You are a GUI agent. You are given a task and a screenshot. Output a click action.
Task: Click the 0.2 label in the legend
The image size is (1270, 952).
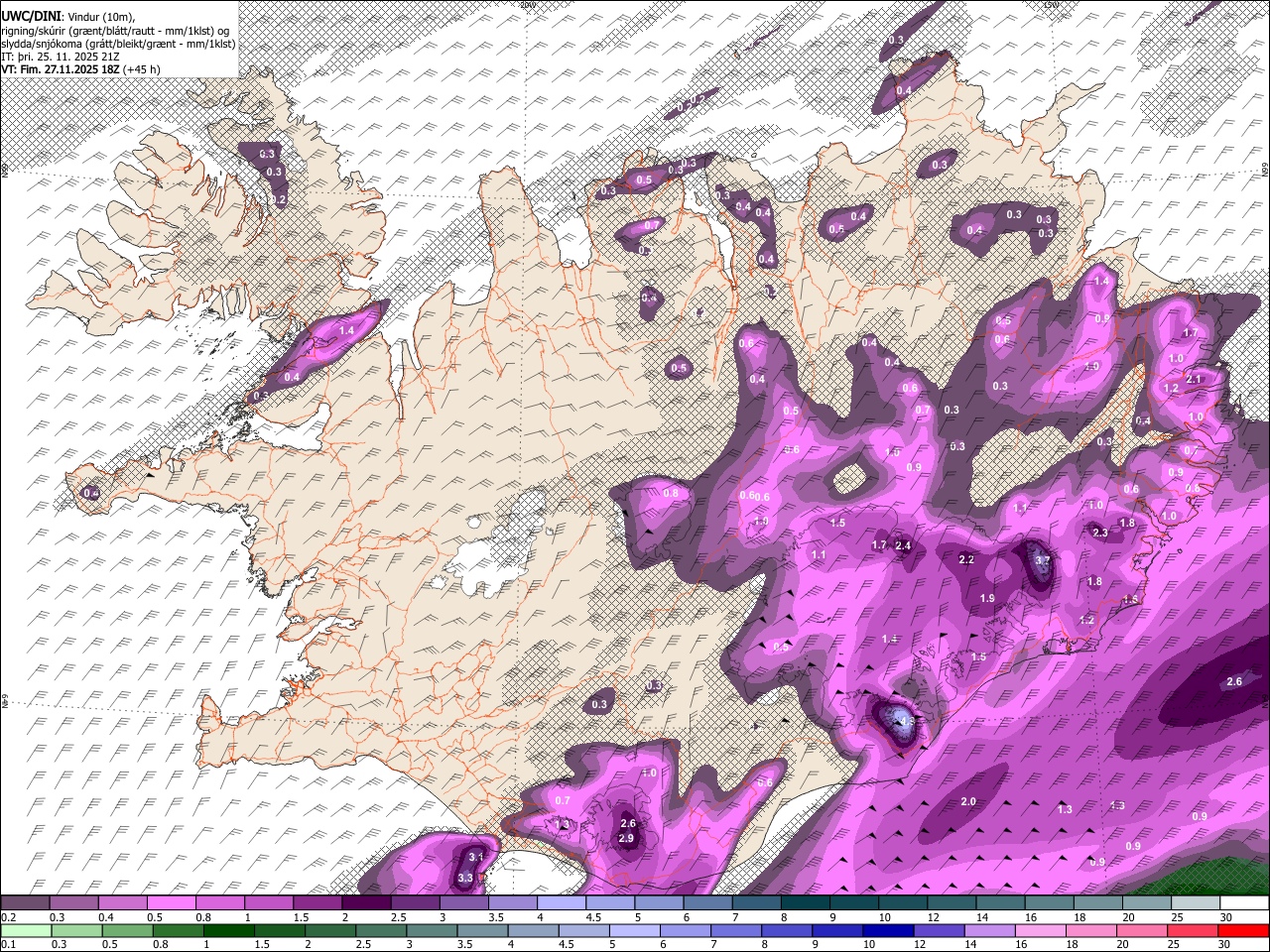(x=9, y=917)
